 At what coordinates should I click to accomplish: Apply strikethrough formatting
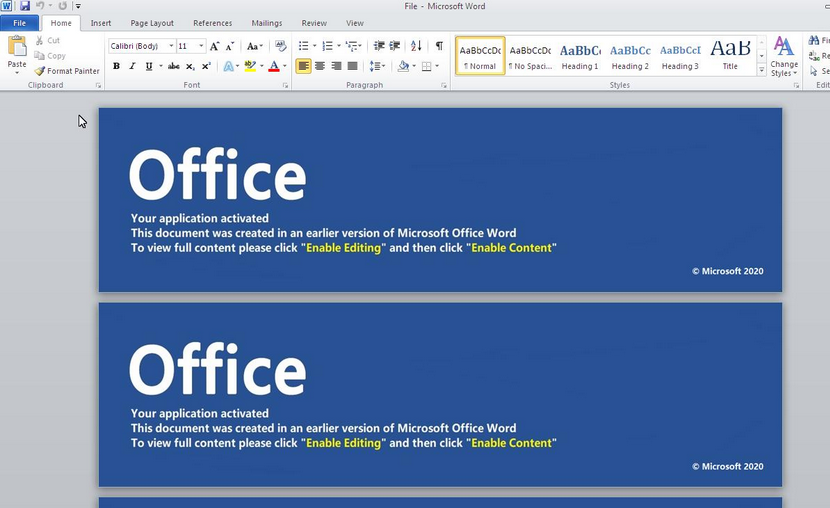point(173,66)
